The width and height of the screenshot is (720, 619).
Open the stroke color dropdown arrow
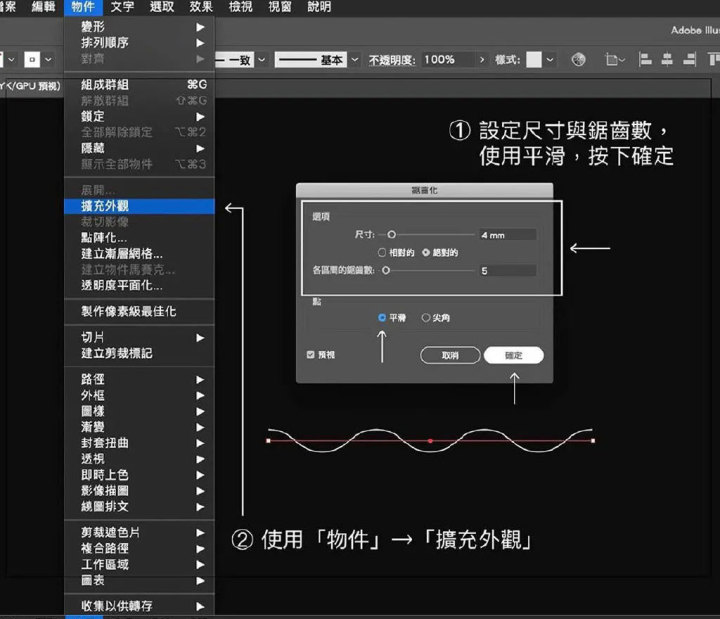tap(48, 60)
